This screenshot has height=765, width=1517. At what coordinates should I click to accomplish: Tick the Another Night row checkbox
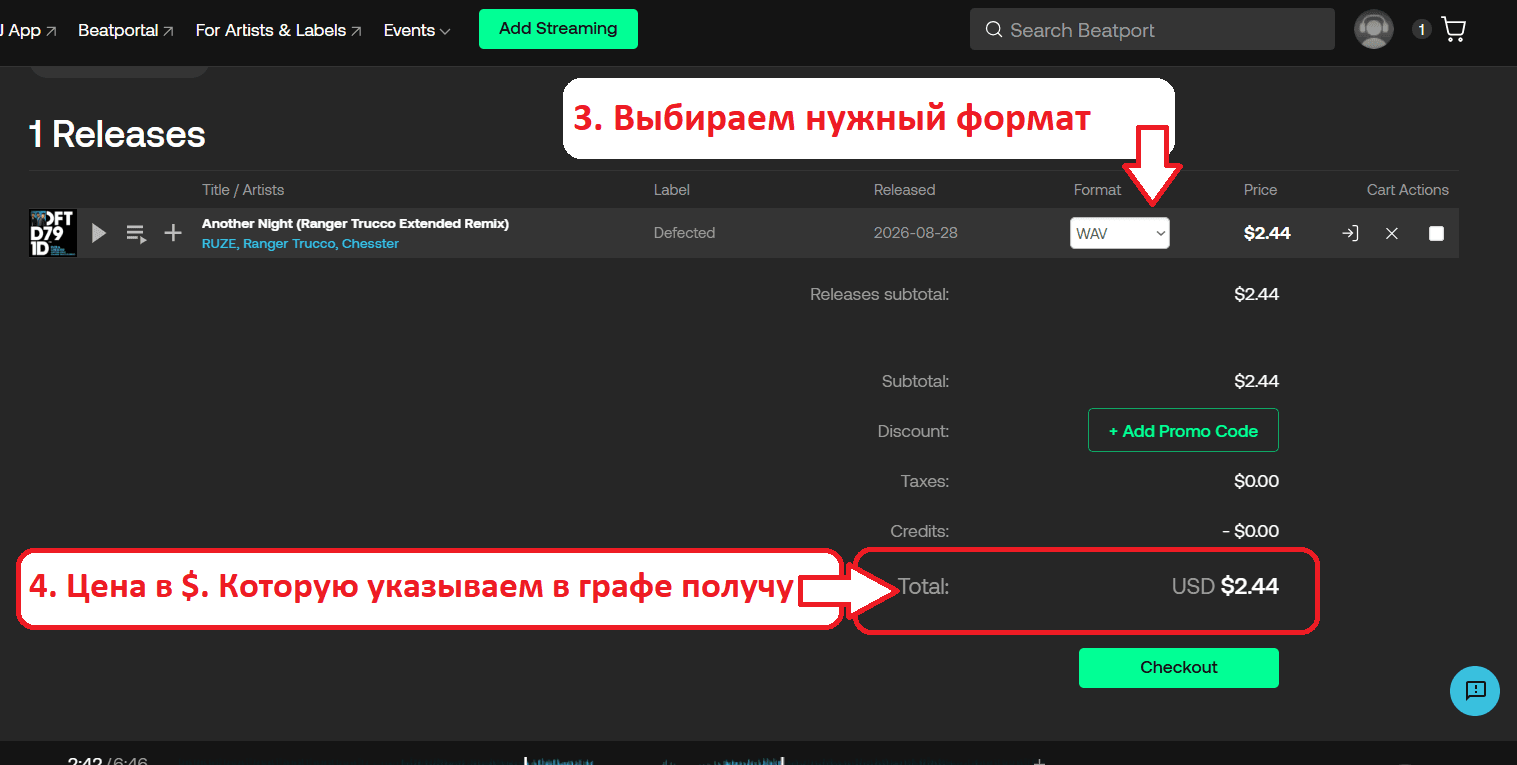(x=1436, y=233)
